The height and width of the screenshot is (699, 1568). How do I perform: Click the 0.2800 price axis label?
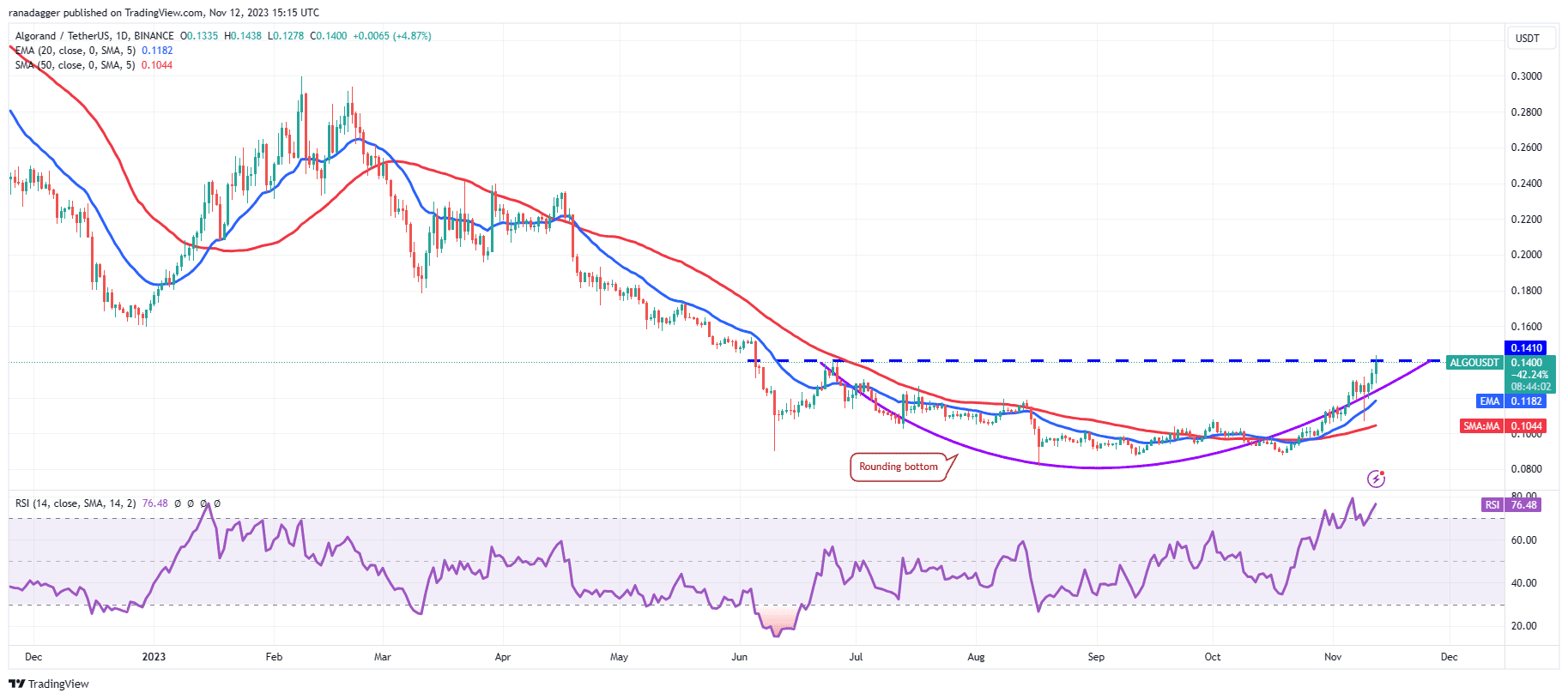click(x=1526, y=112)
